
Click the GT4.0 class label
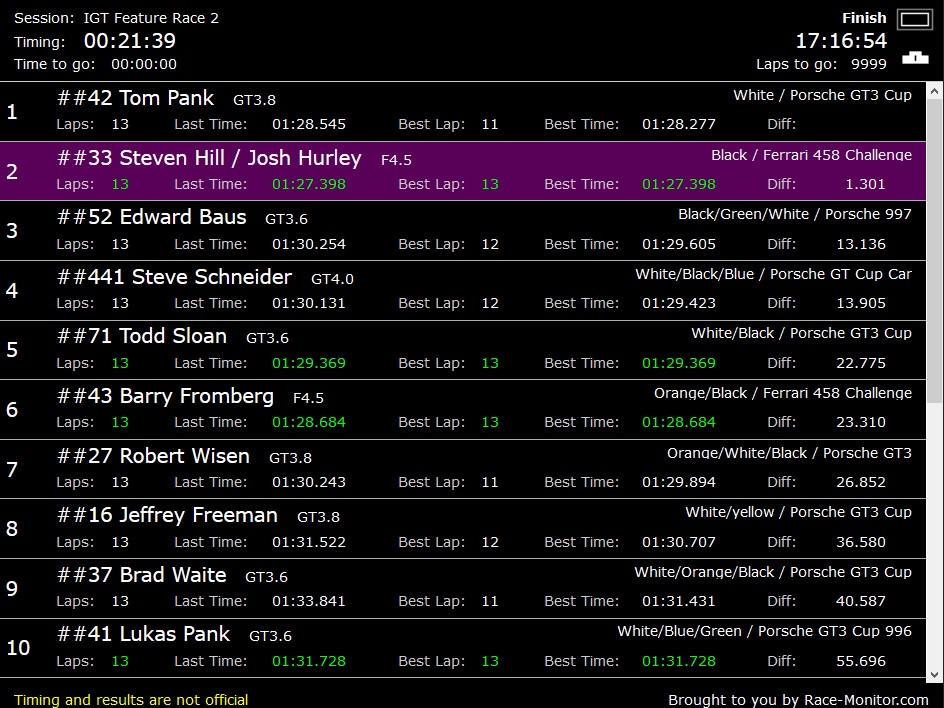[x=332, y=279]
